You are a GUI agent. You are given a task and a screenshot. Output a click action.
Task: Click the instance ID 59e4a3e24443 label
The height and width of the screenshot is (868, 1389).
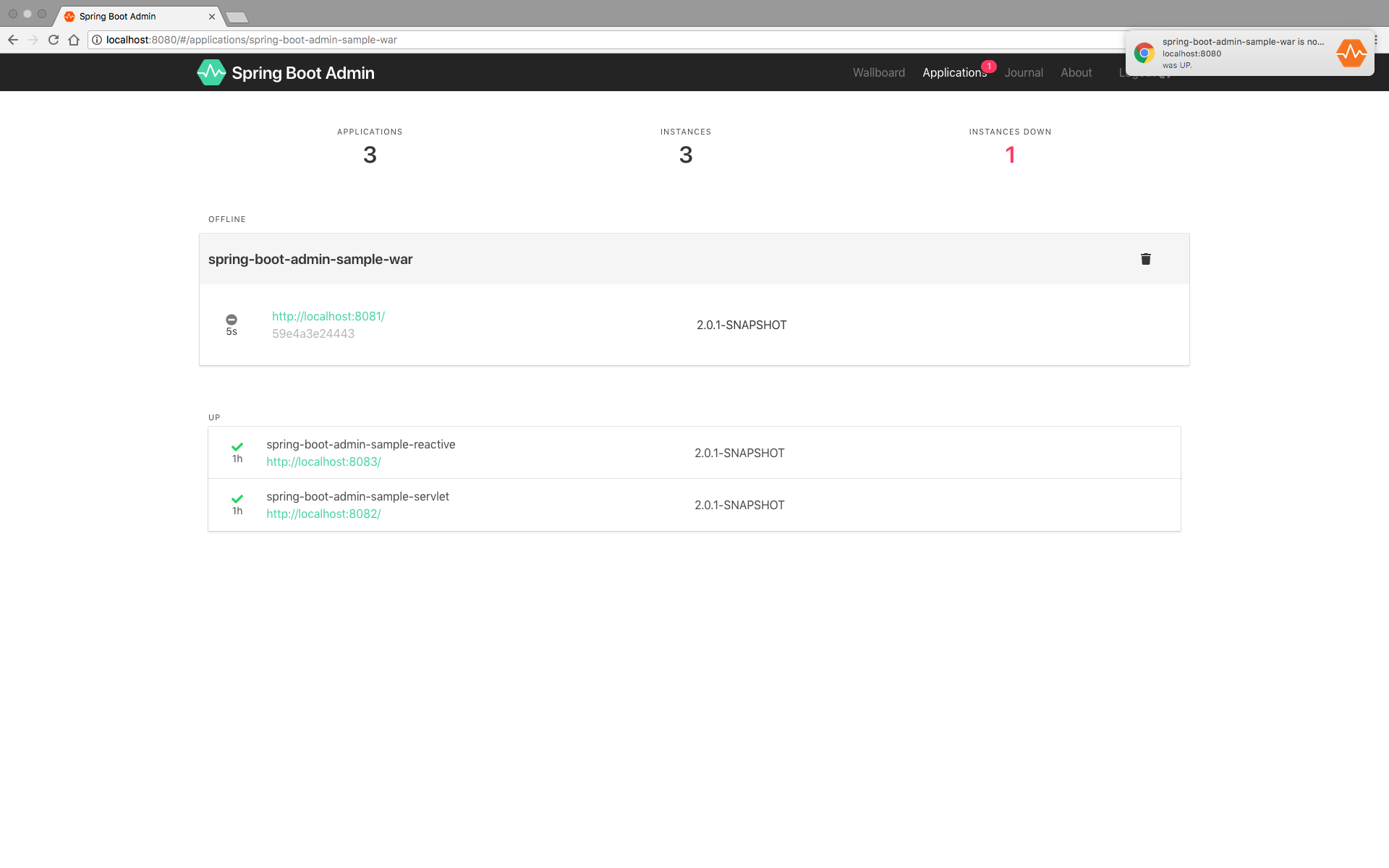(x=313, y=333)
